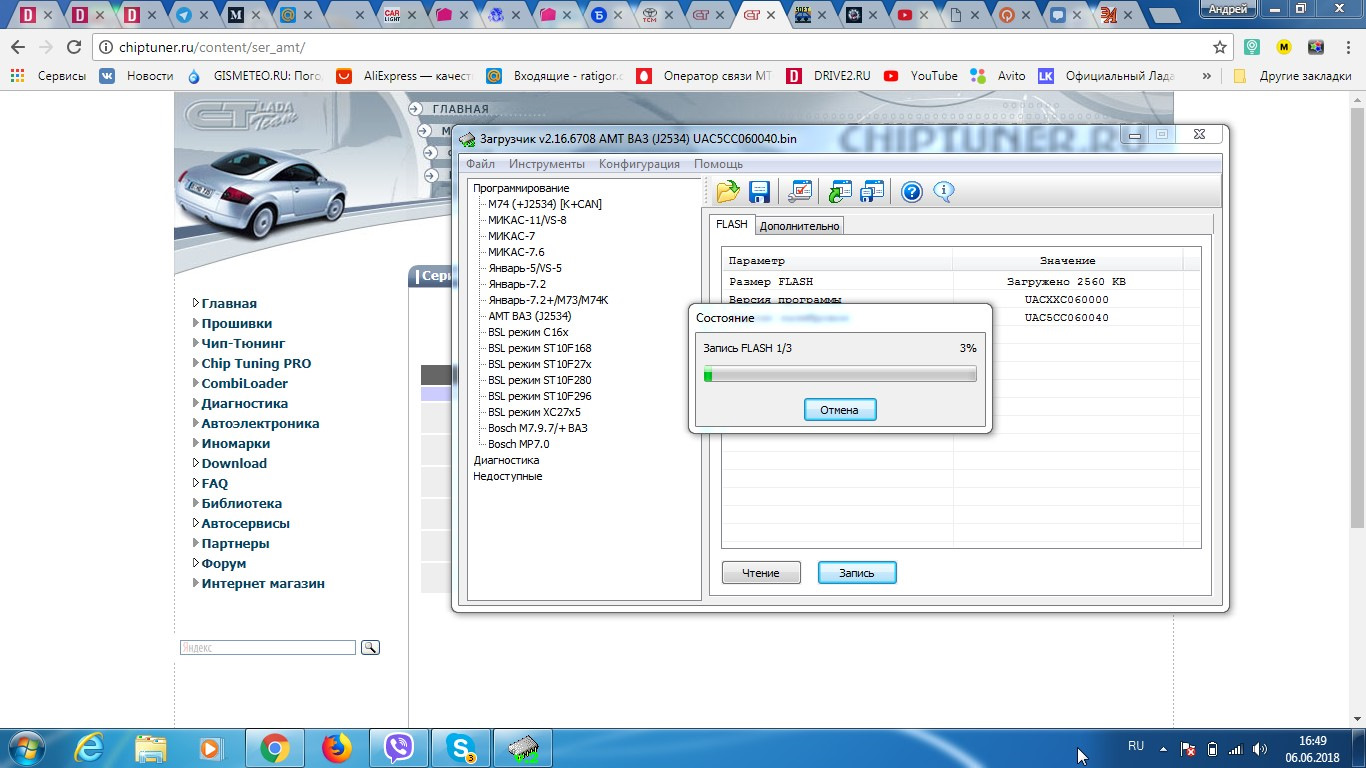Select Диагностика tree node
This screenshot has height=768, width=1366.
pos(506,460)
